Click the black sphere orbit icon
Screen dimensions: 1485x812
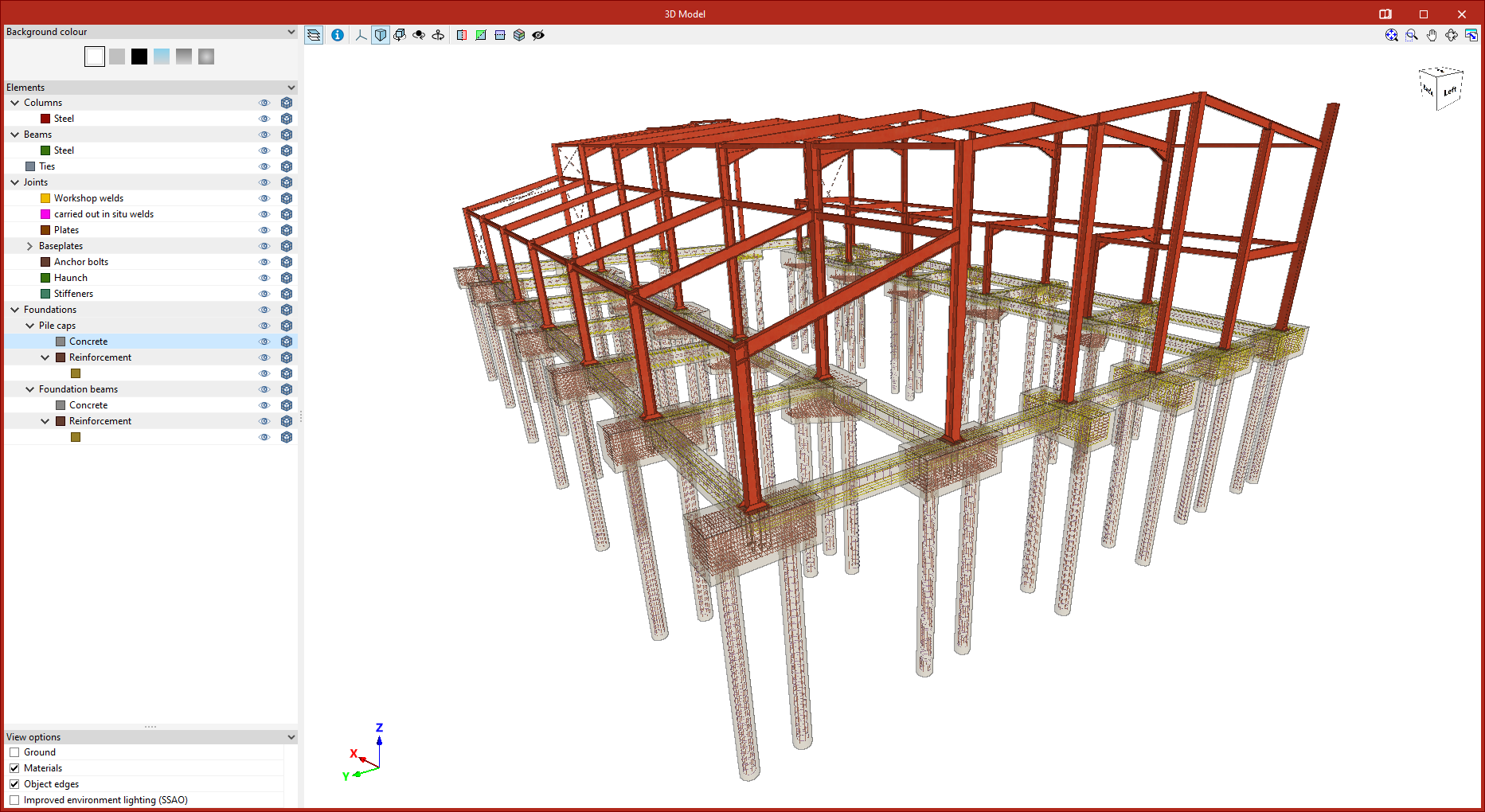point(419,35)
